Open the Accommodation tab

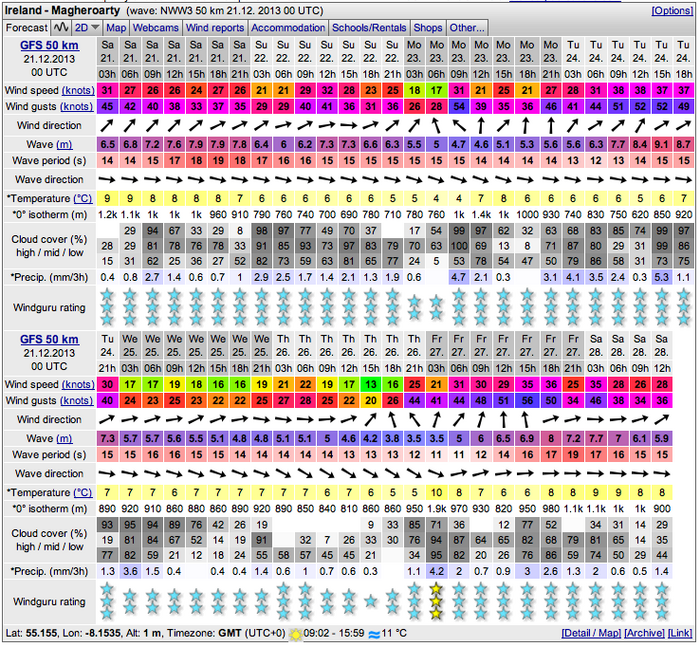(x=287, y=28)
